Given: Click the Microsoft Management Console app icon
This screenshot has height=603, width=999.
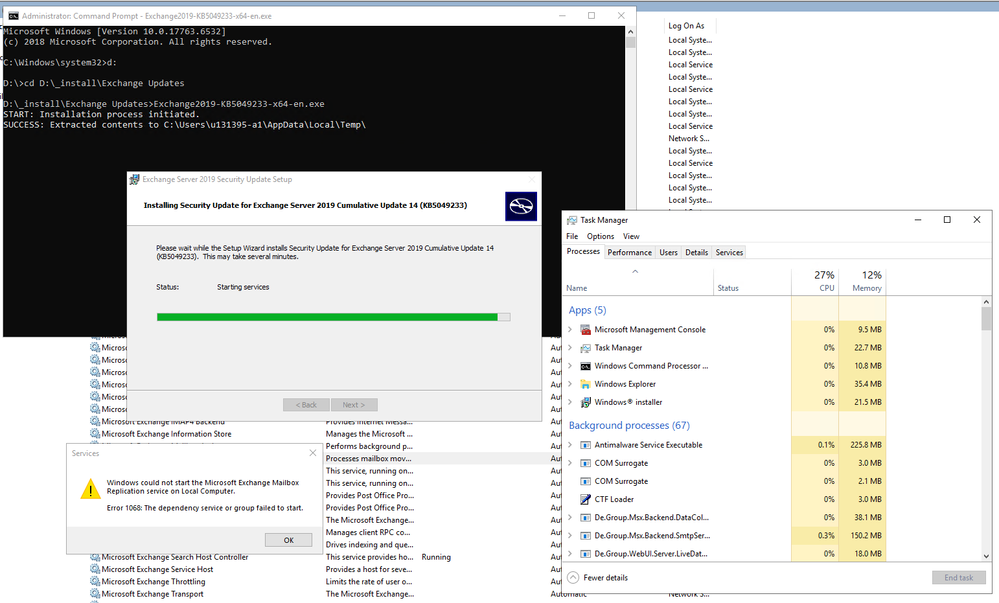Looking at the screenshot, I should 585,330.
